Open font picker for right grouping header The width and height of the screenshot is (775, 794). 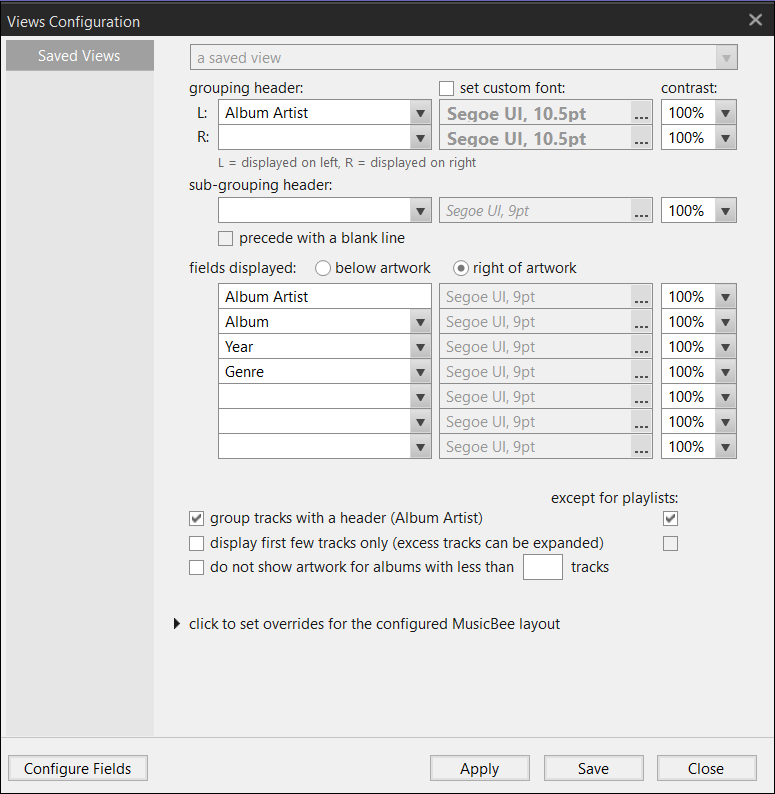[641, 138]
